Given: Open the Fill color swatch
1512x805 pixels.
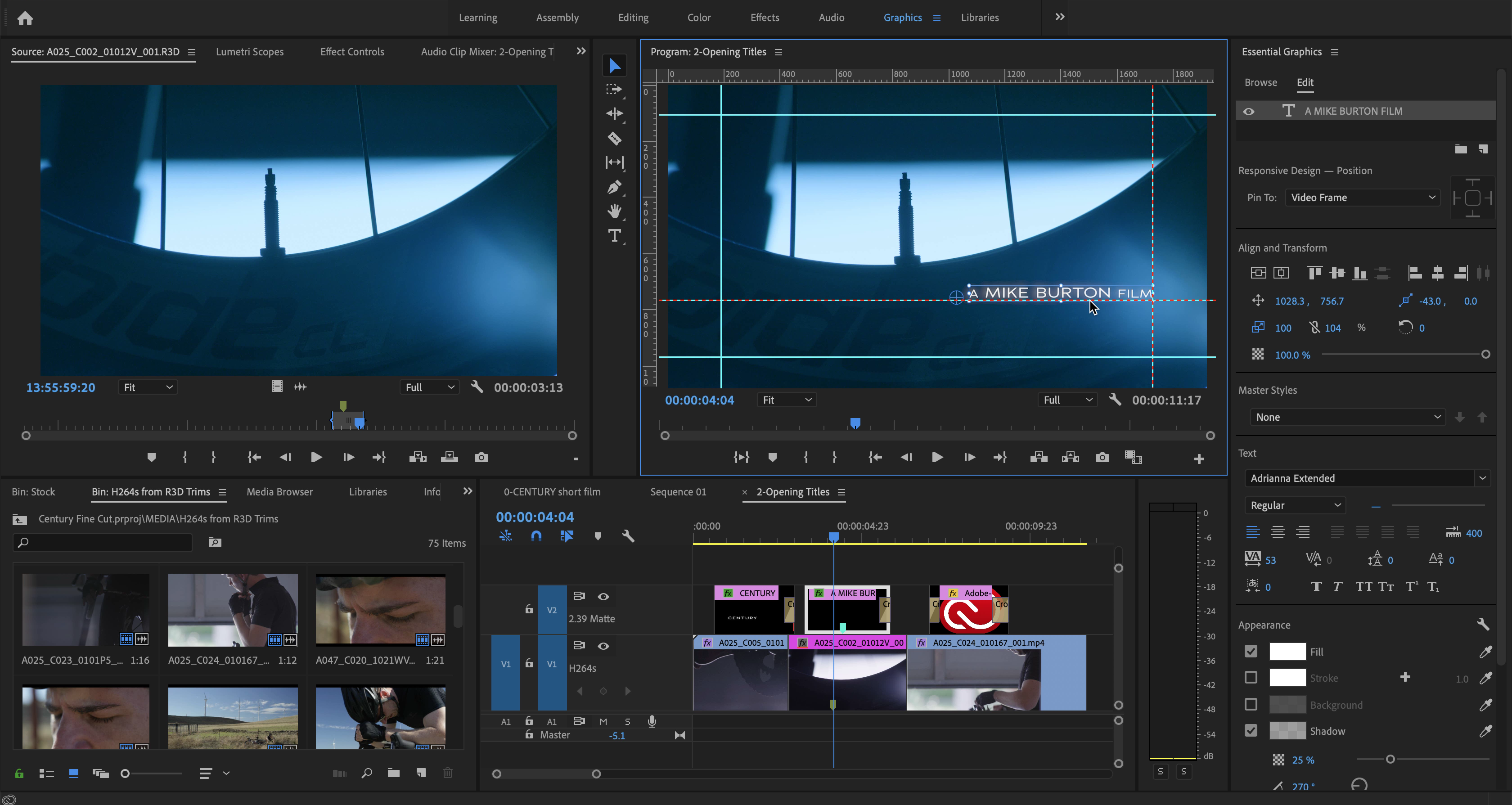Looking at the screenshot, I should [x=1288, y=651].
